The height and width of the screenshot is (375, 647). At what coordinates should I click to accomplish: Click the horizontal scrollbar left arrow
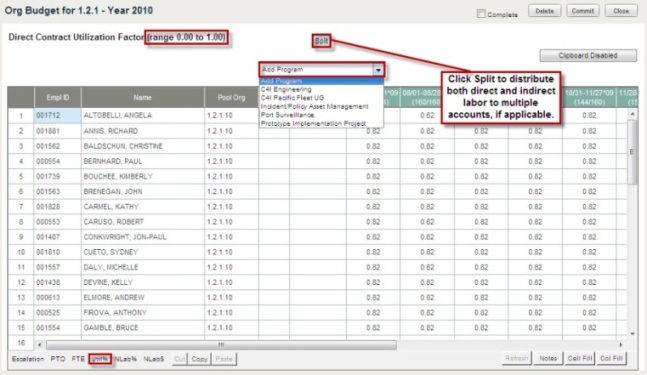click(40, 344)
